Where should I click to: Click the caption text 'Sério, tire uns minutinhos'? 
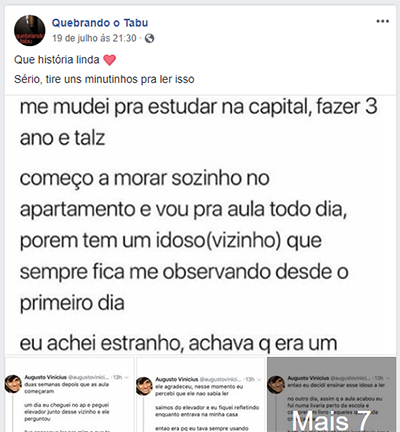pyautogui.click(x=104, y=79)
